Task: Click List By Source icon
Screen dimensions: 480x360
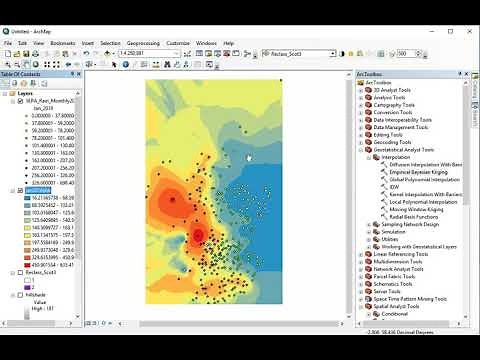Action: (14, 83)
